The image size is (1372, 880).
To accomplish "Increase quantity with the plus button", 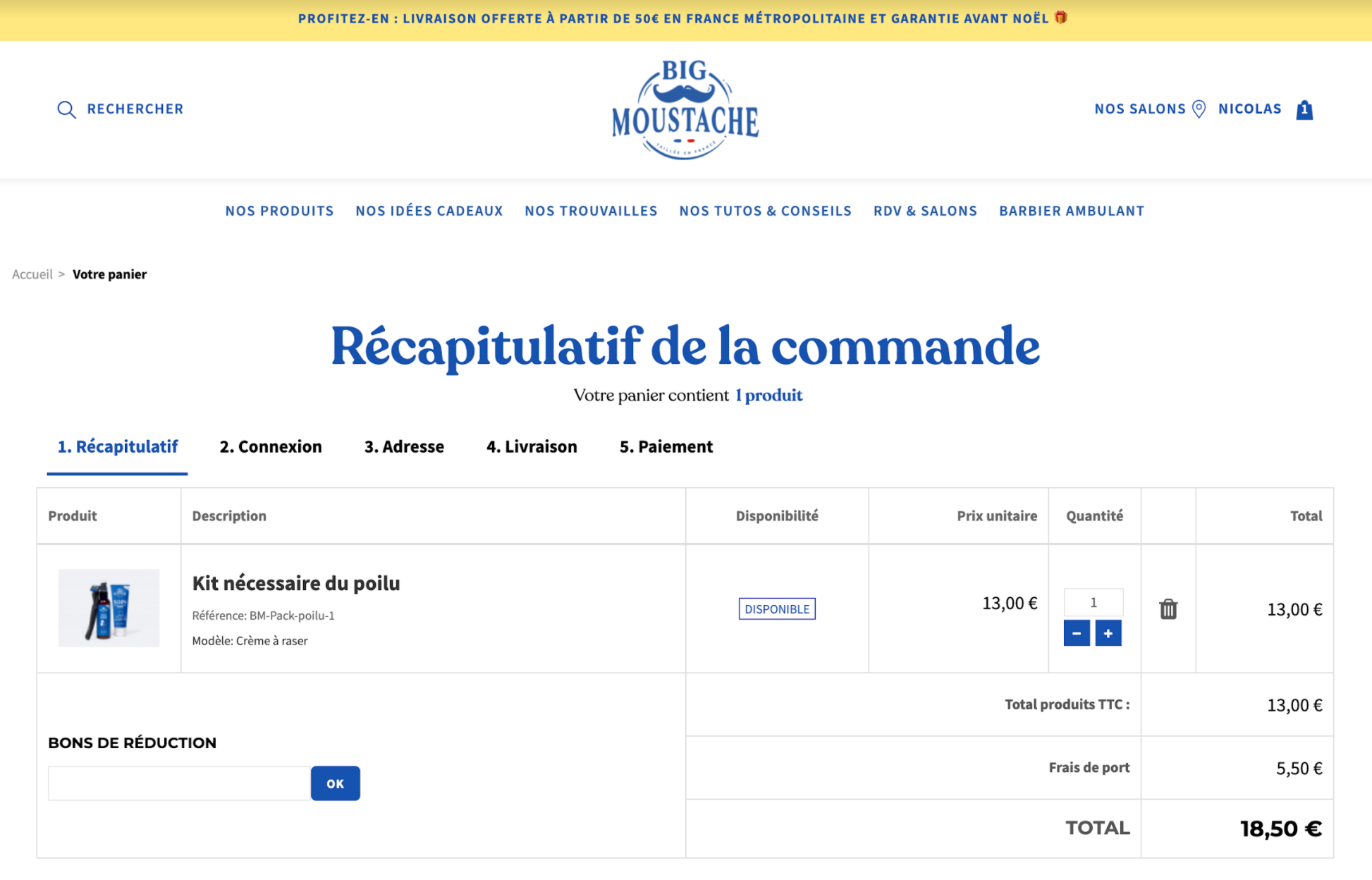I will pyautogui.click(x=1108, y=633).
